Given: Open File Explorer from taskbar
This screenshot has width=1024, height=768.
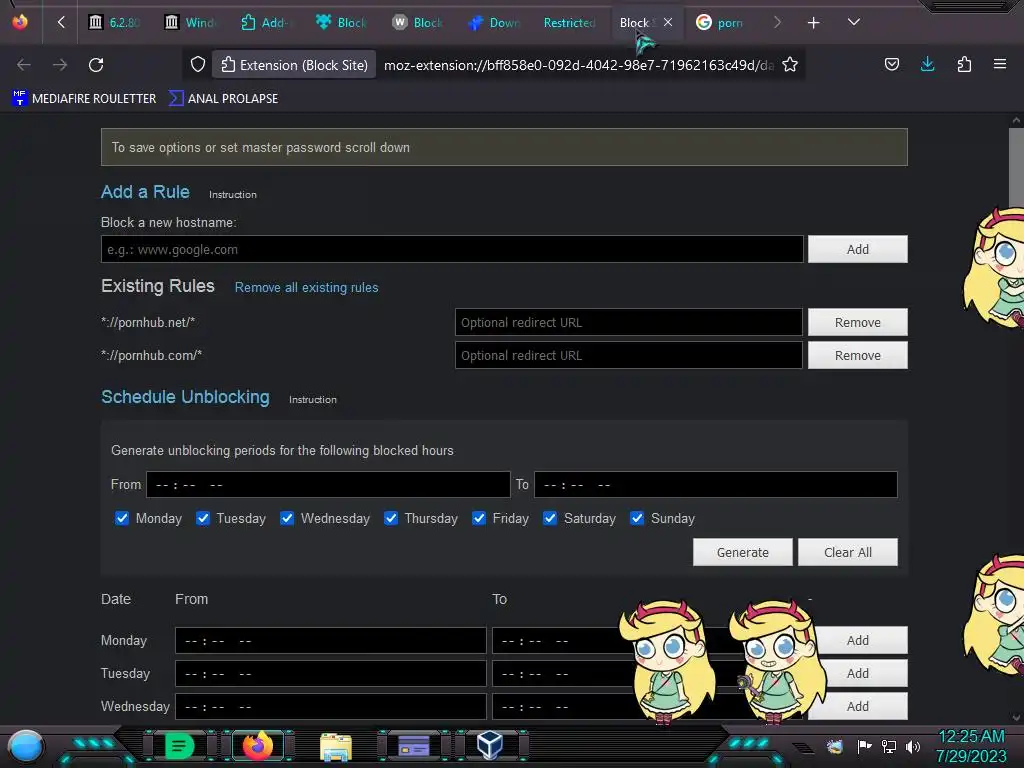Looking at the screenshot, I should pos(336,746).
